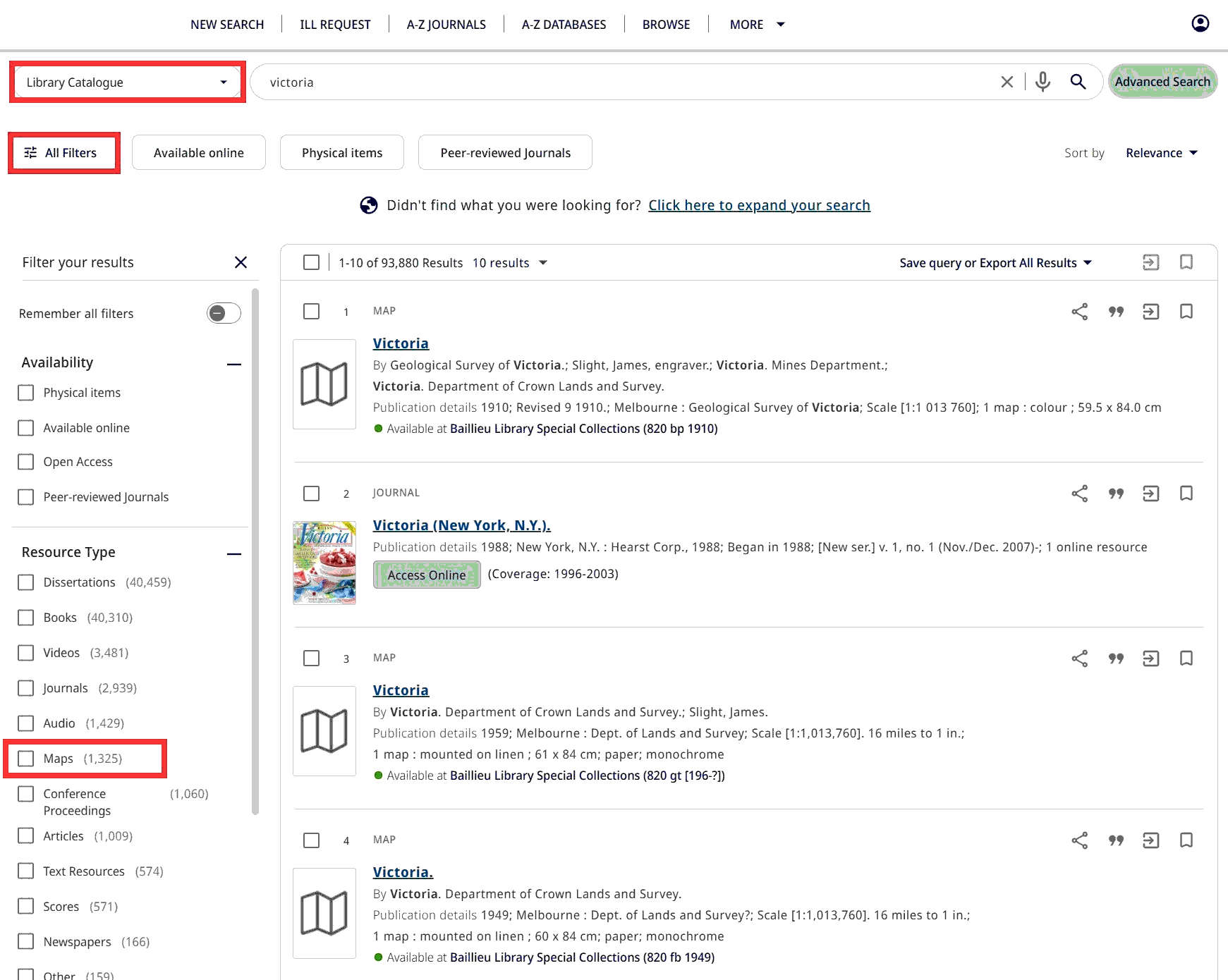Check the Open Access filter

[26, 462]
